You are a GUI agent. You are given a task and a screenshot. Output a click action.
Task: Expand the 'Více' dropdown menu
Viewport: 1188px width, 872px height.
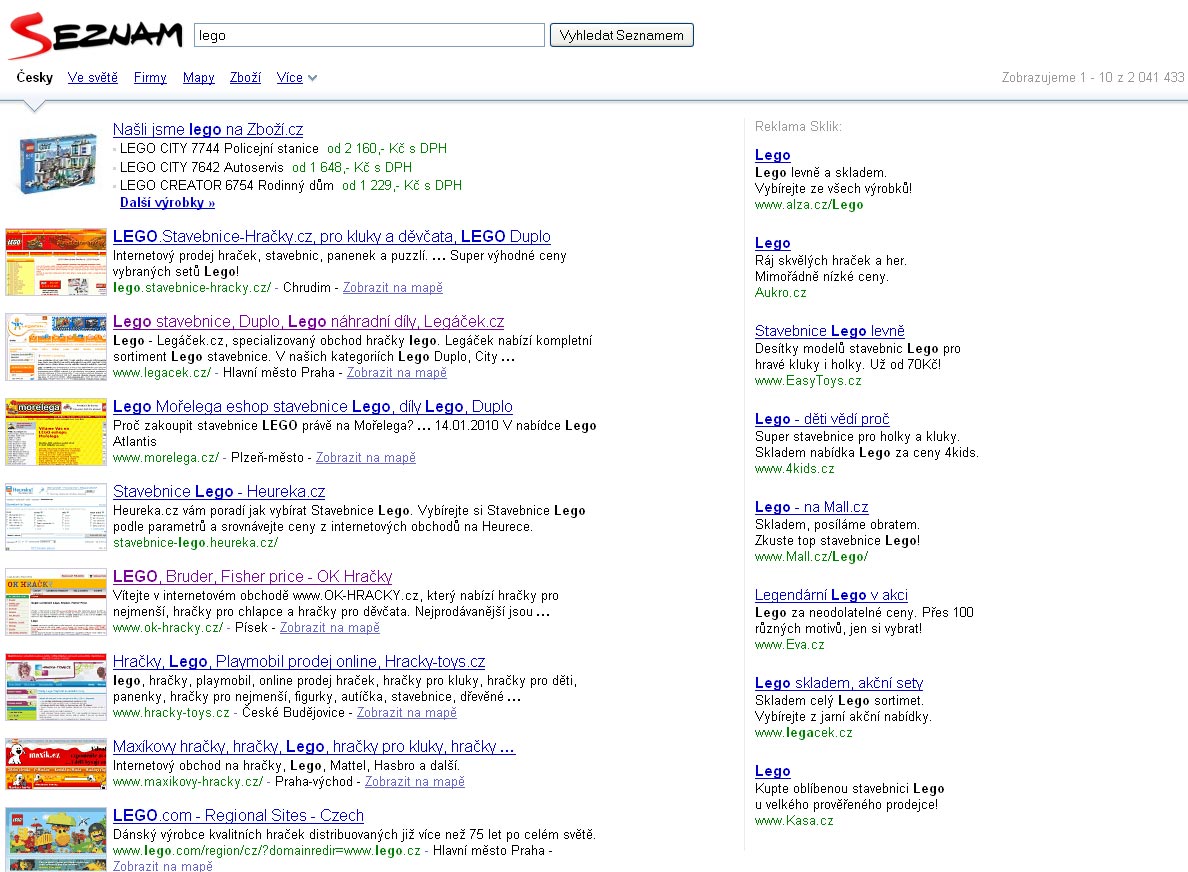(296, 77)
